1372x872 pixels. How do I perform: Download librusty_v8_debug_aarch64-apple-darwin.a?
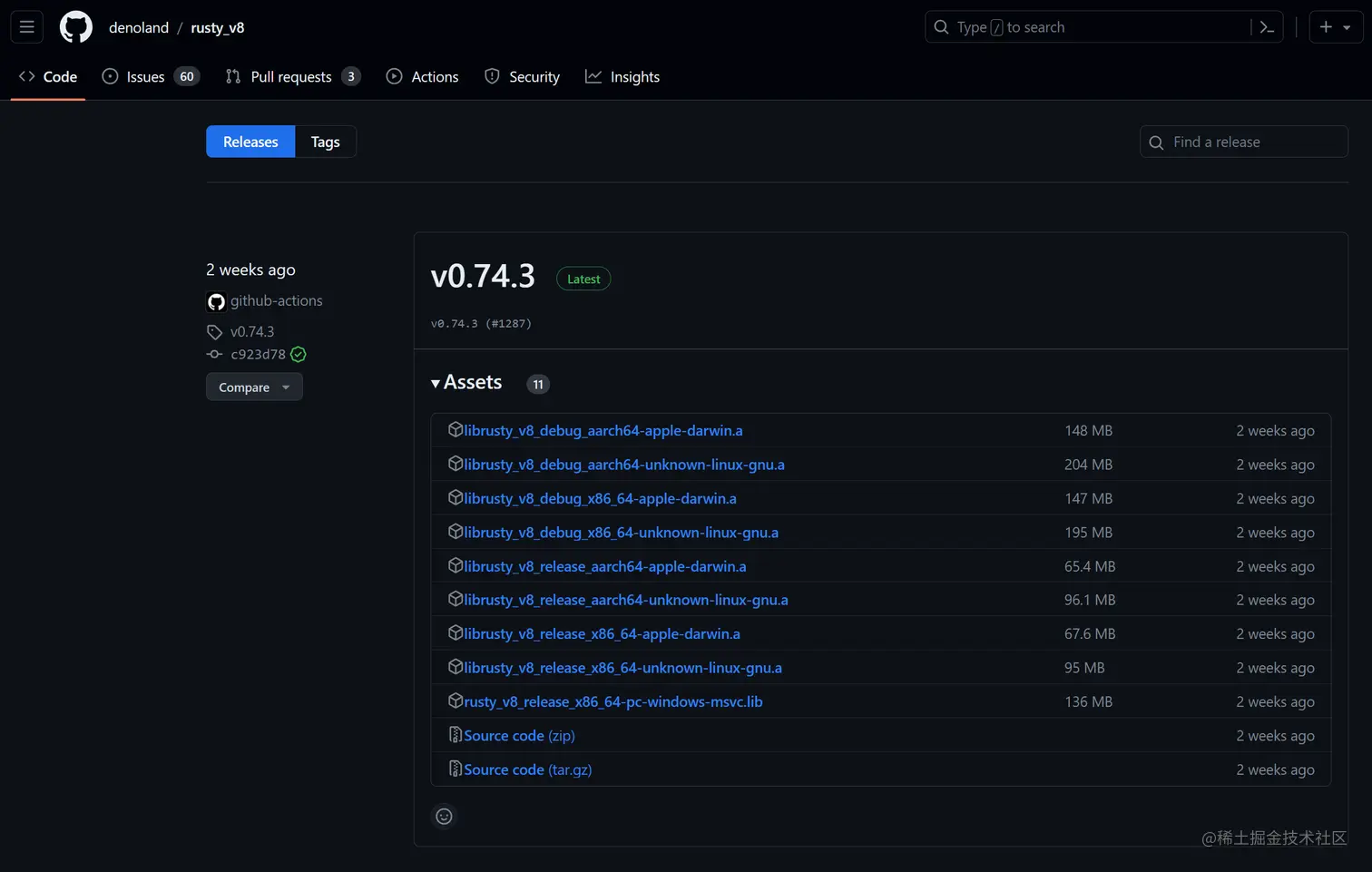(x=603, y=430)
